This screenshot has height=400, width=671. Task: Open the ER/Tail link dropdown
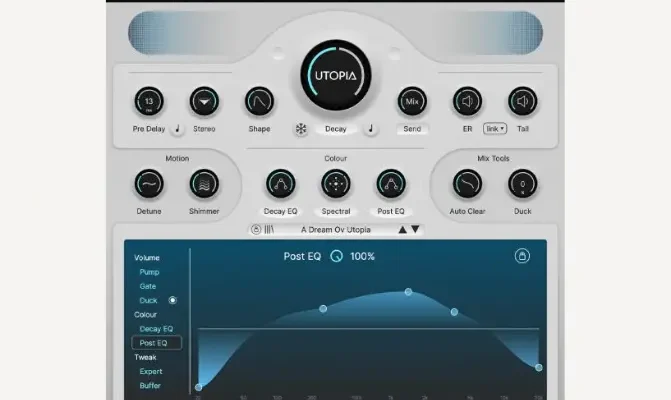click(494, 129)
